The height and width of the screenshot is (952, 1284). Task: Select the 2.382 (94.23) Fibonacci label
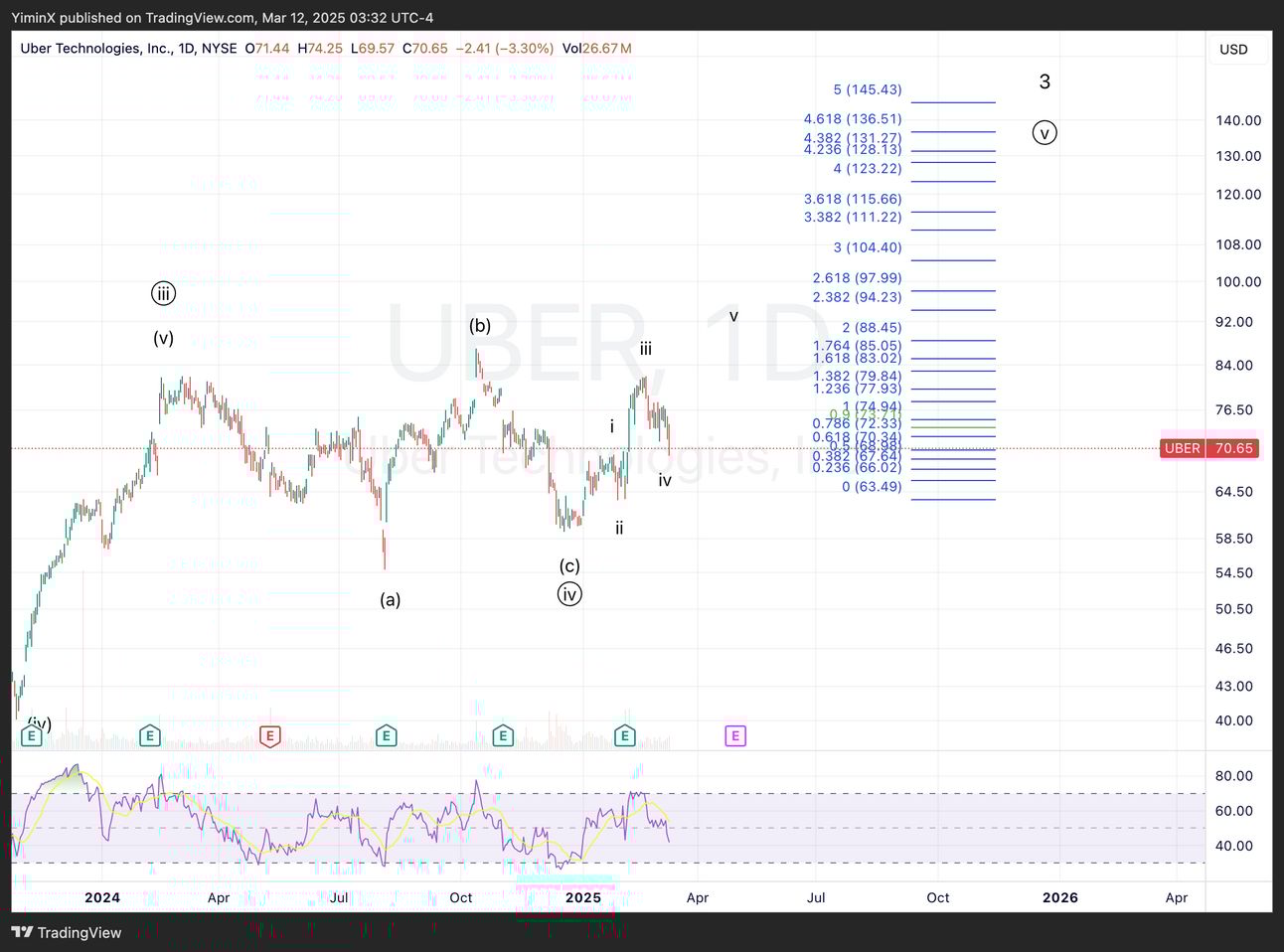click(x=857, y=297)
